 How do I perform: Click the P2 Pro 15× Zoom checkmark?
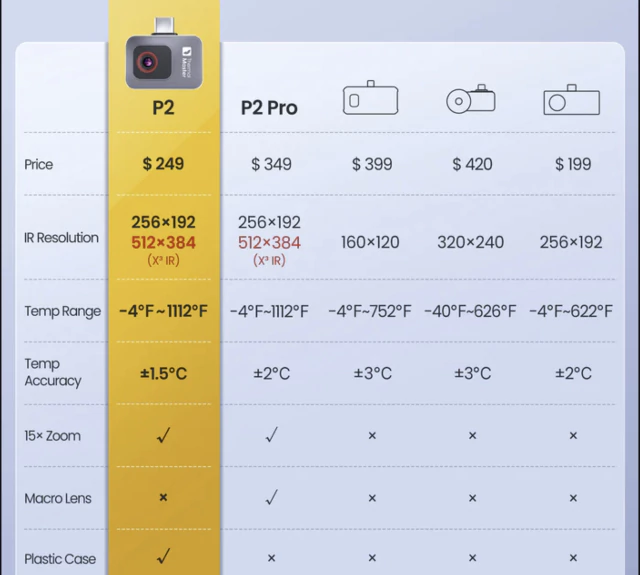[x=271, y=435]
